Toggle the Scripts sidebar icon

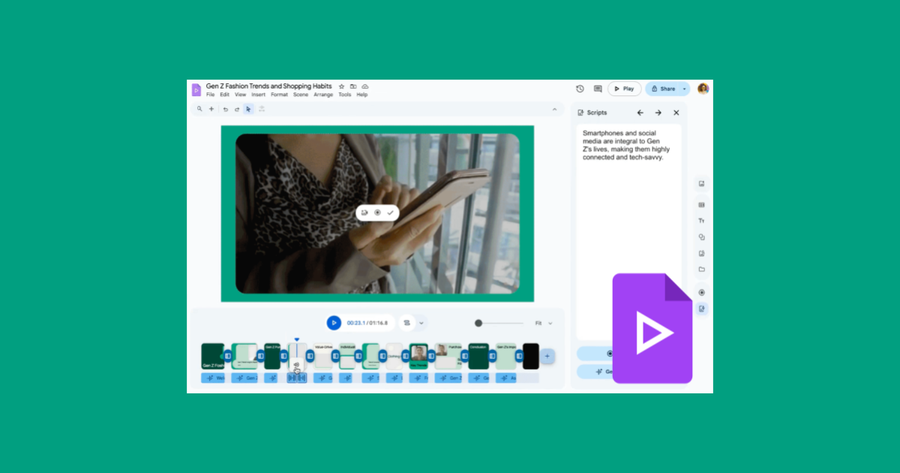701,309
